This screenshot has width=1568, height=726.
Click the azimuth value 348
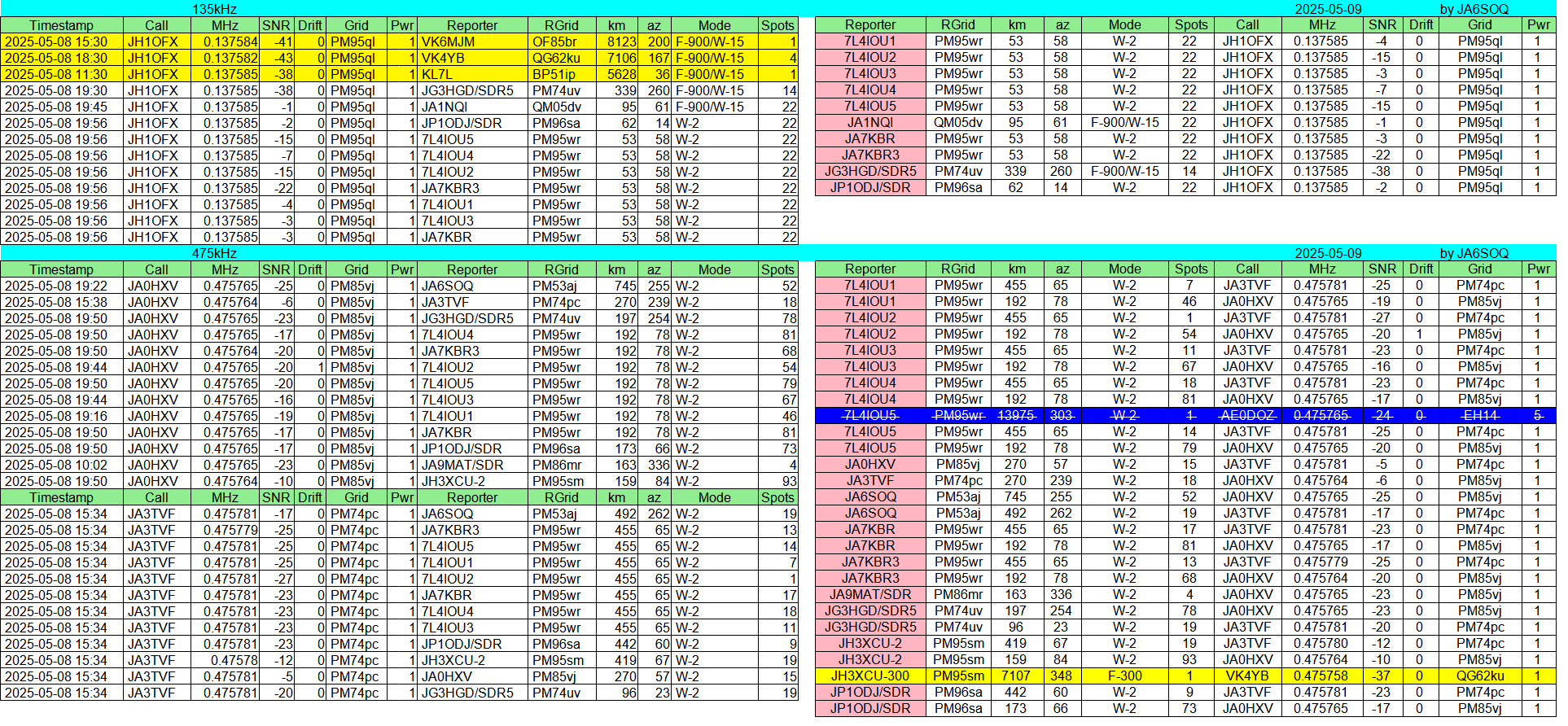pos(1062,676)
